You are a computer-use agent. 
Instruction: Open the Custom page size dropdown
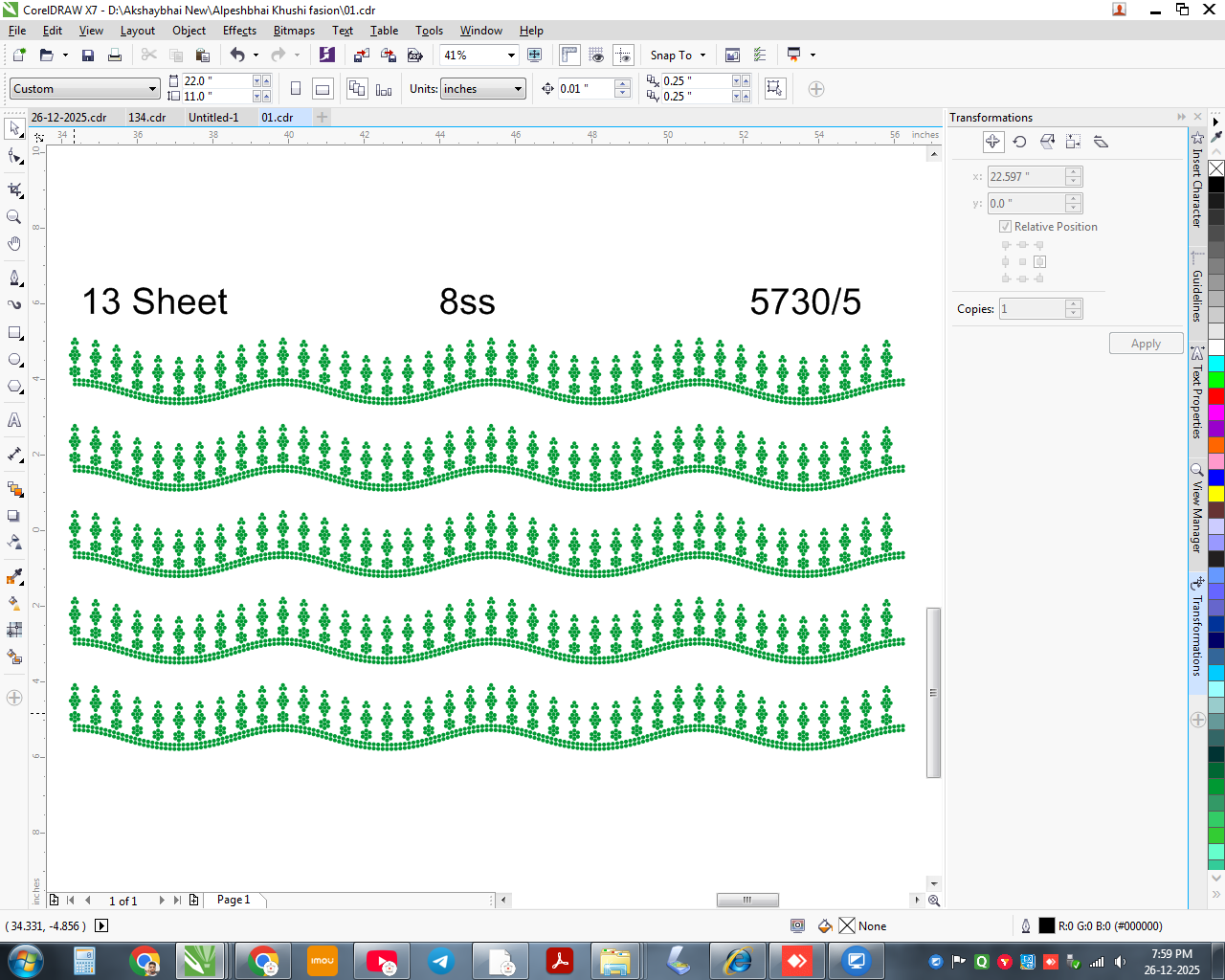pyautogui.click(x=152, y=89)
